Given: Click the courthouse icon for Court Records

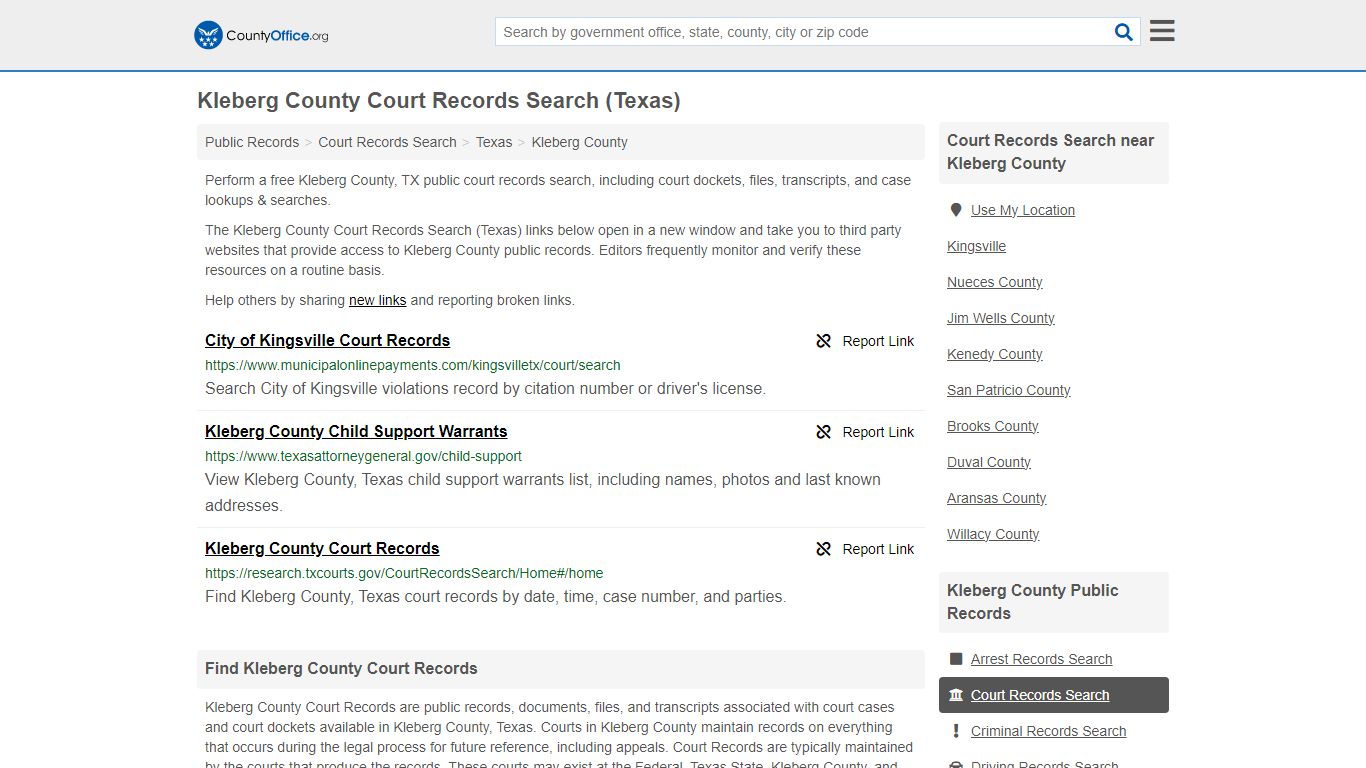Looking at the screenshot, I should pyautogui.click(x=956, y=695).
